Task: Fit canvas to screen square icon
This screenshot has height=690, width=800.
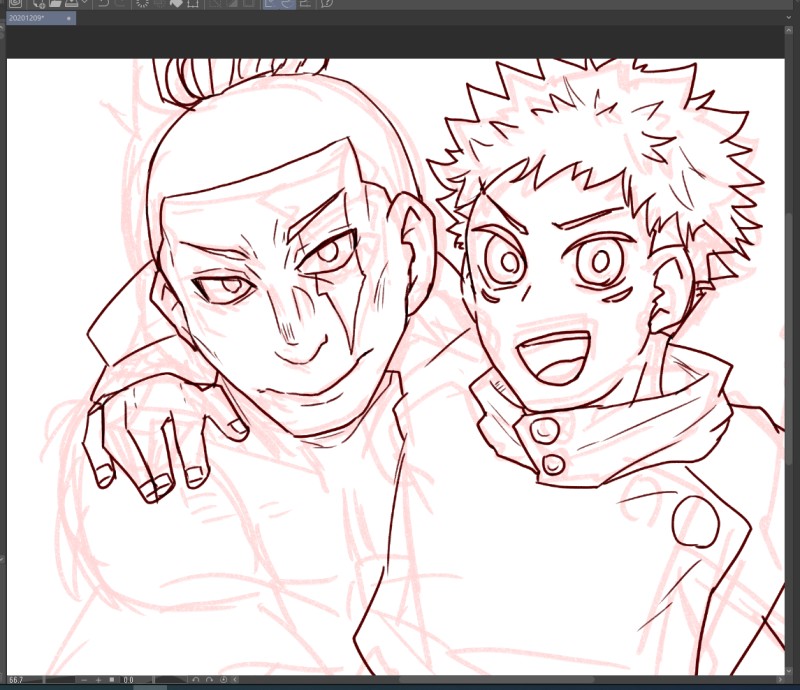Action: pyautogui.click(x=112, y=679)
